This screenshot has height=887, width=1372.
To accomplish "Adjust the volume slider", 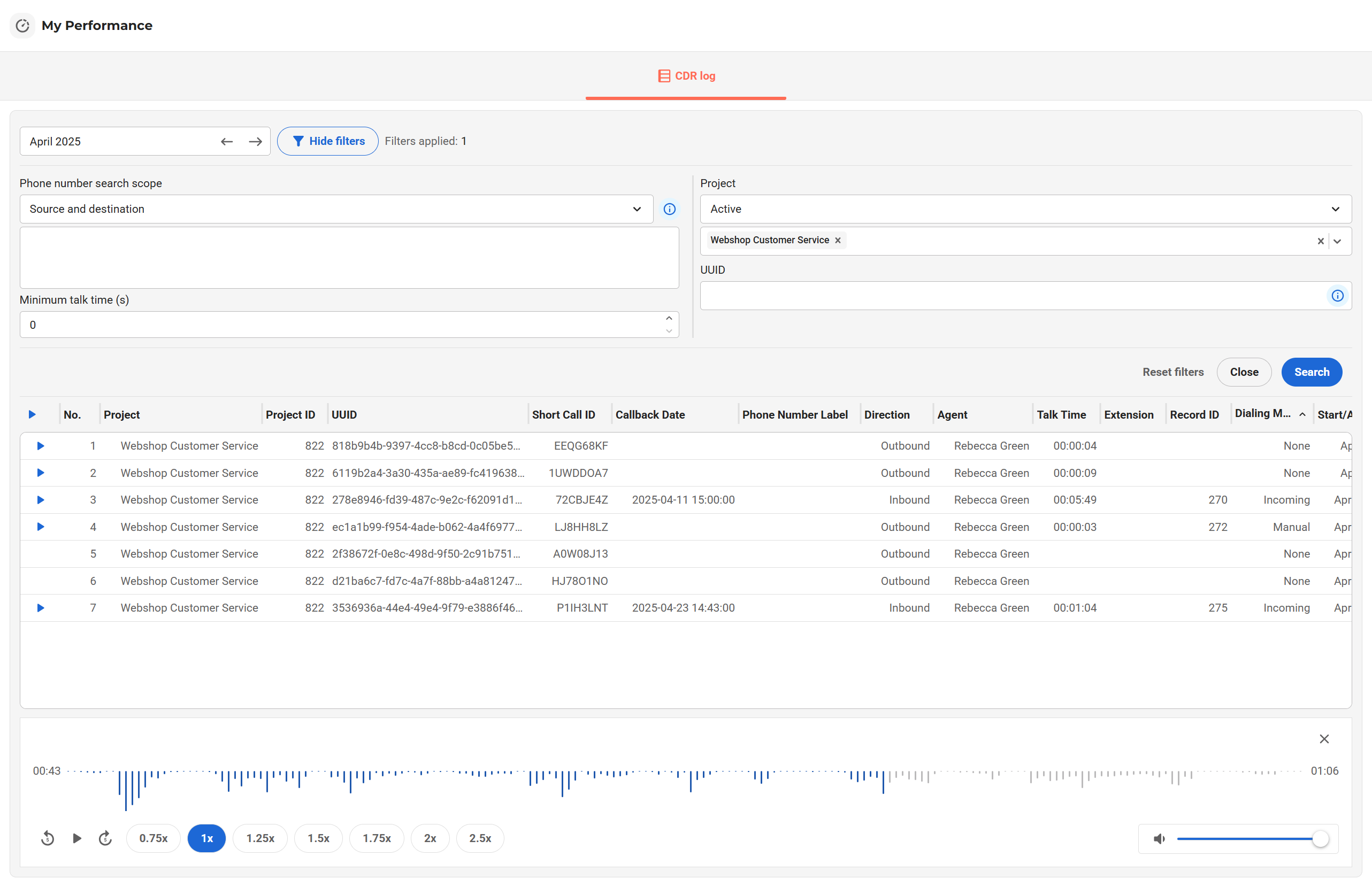I will point(1252,839).
